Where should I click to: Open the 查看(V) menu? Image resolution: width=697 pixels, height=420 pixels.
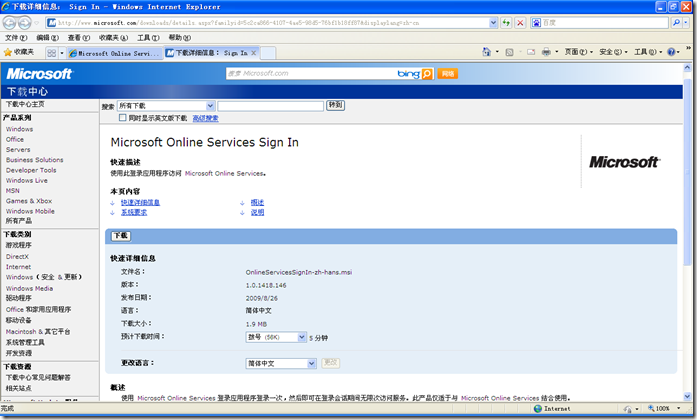coord(79,38)
